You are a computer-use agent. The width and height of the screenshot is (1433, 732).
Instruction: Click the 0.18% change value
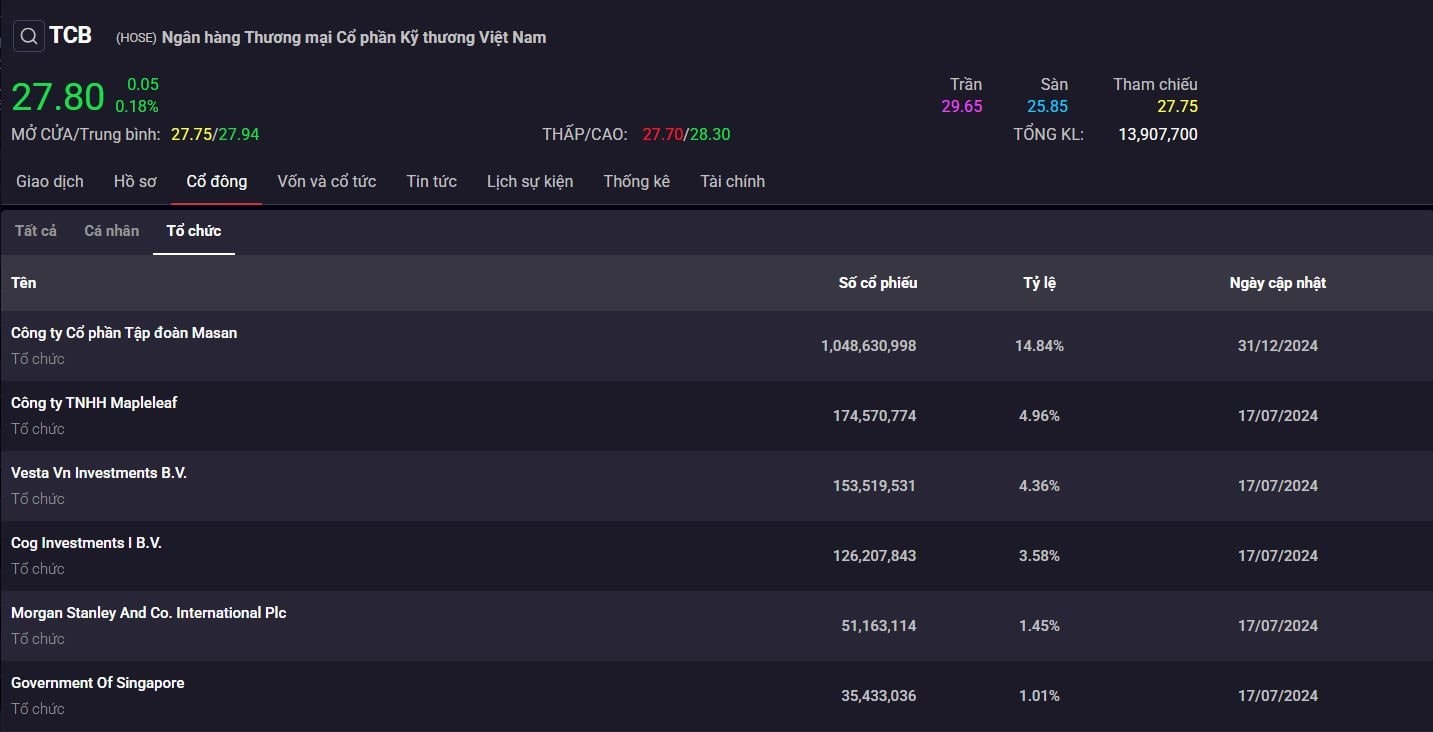(137, 106)
